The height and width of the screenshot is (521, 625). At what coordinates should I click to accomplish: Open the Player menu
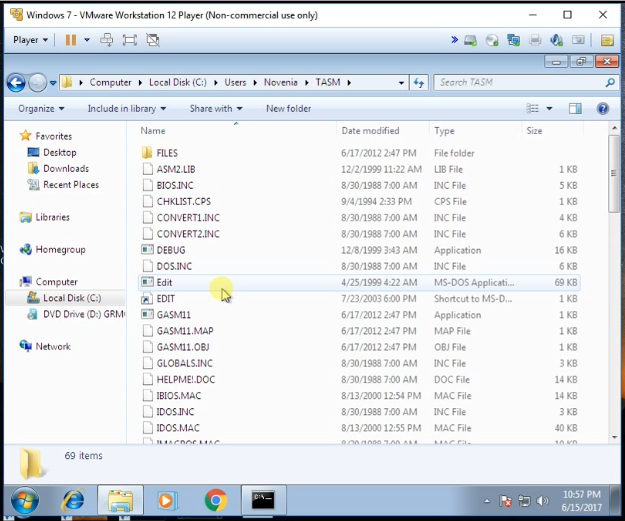click(x=30, y=40)
